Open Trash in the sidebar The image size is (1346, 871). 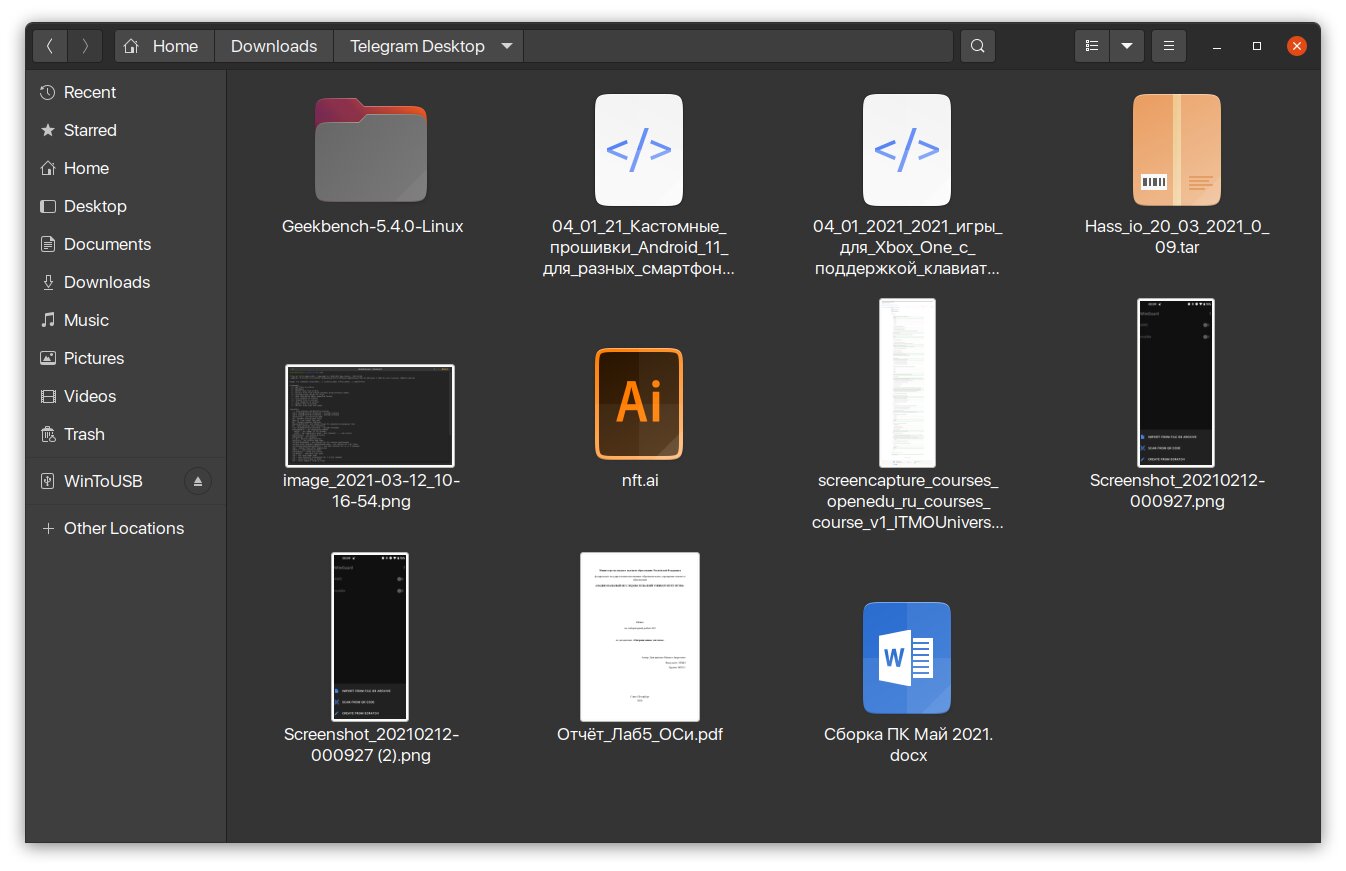click(x=126, y=434)
